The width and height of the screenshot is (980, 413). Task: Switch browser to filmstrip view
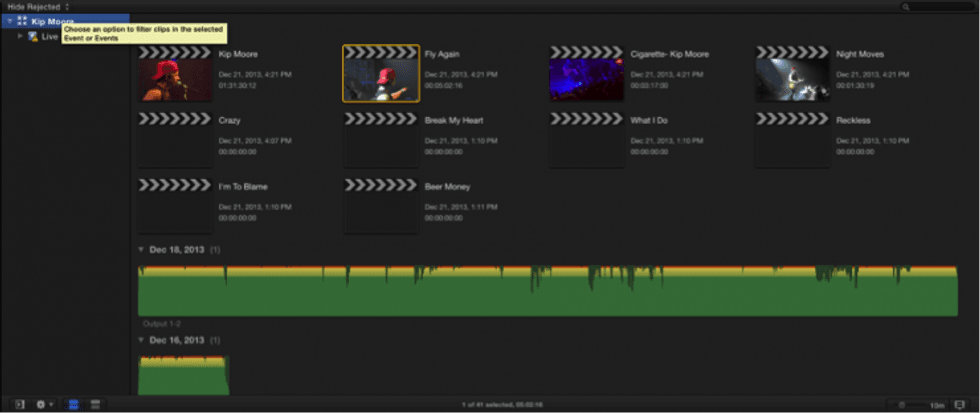74,405
